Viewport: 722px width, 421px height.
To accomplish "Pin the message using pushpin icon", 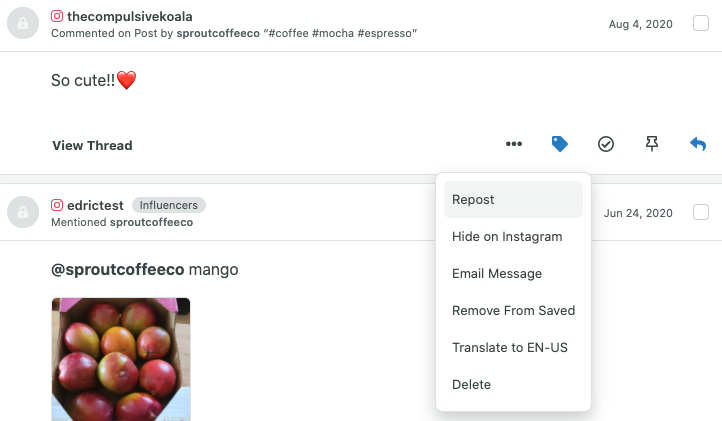I will [x=652, y=144].
